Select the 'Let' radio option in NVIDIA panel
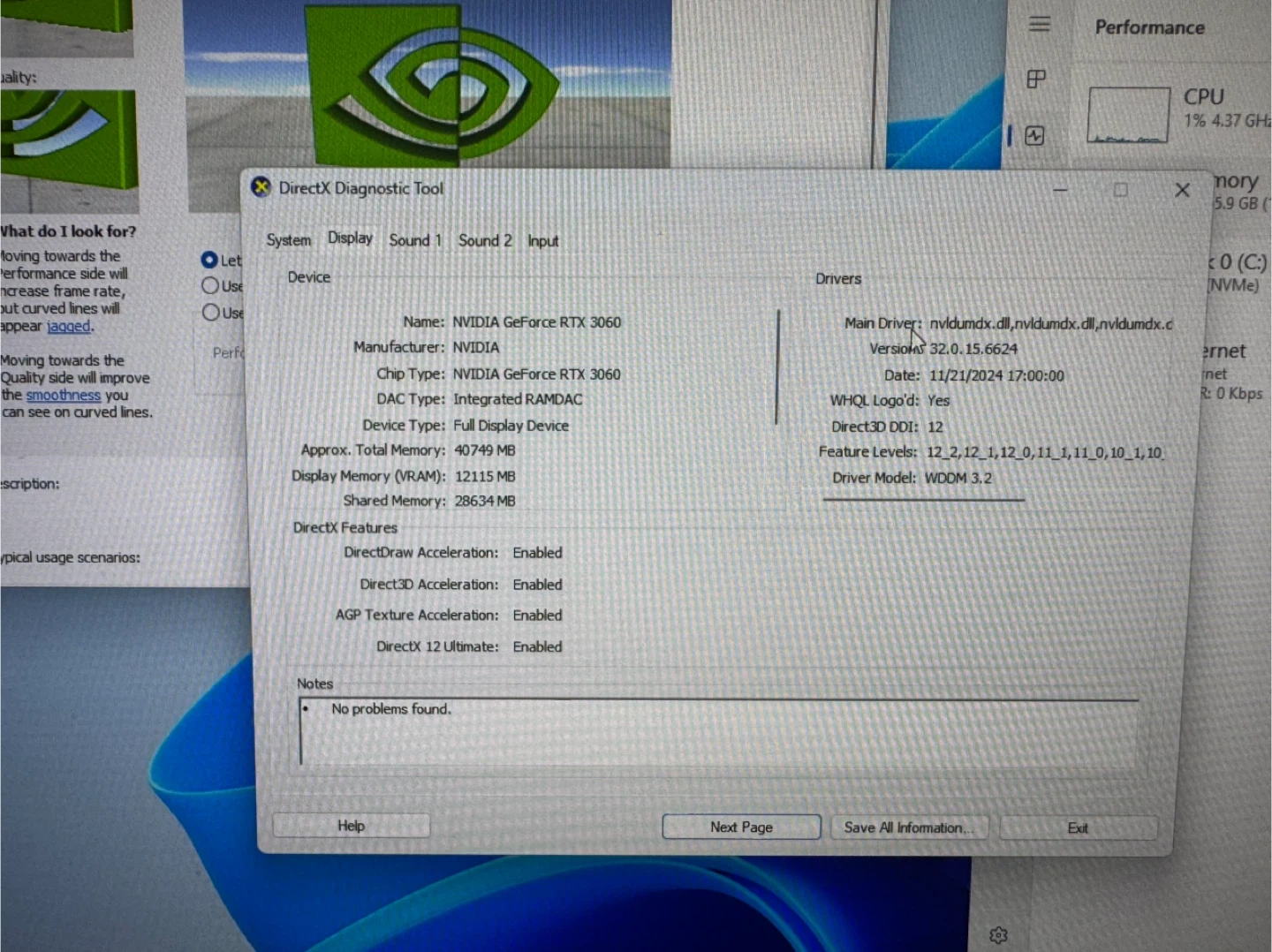 pyautogui.click(x=209, y=260)
